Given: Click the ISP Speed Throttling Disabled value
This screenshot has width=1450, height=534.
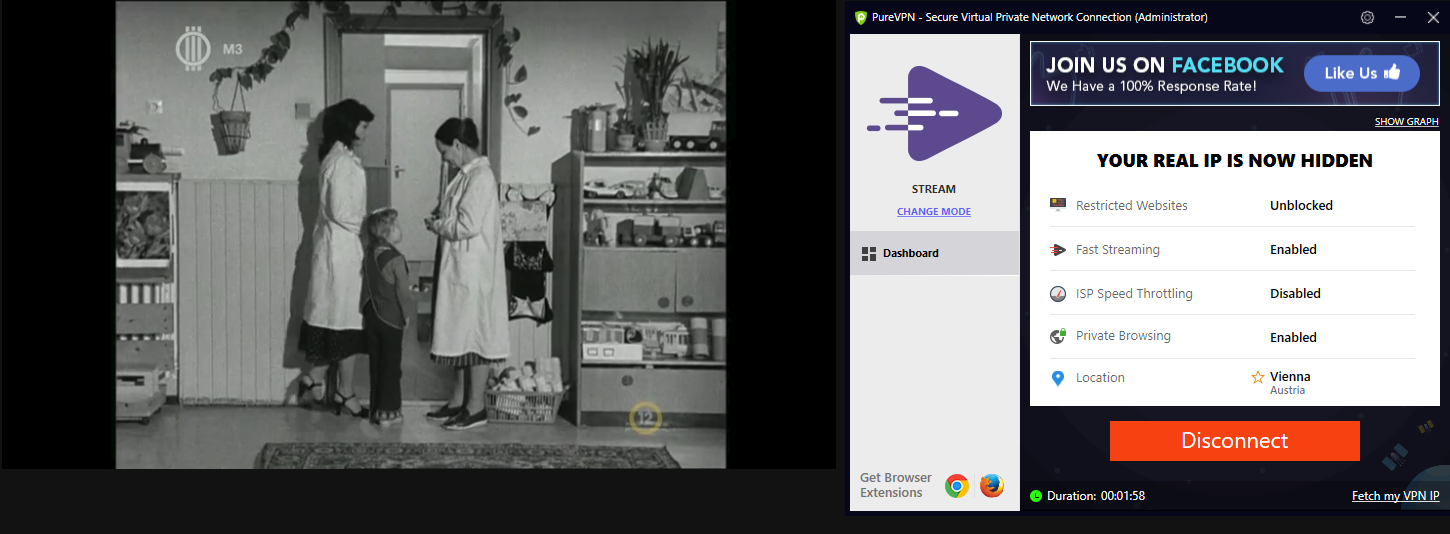Looking at the screenshot, I should click(x=1295, y=293).
